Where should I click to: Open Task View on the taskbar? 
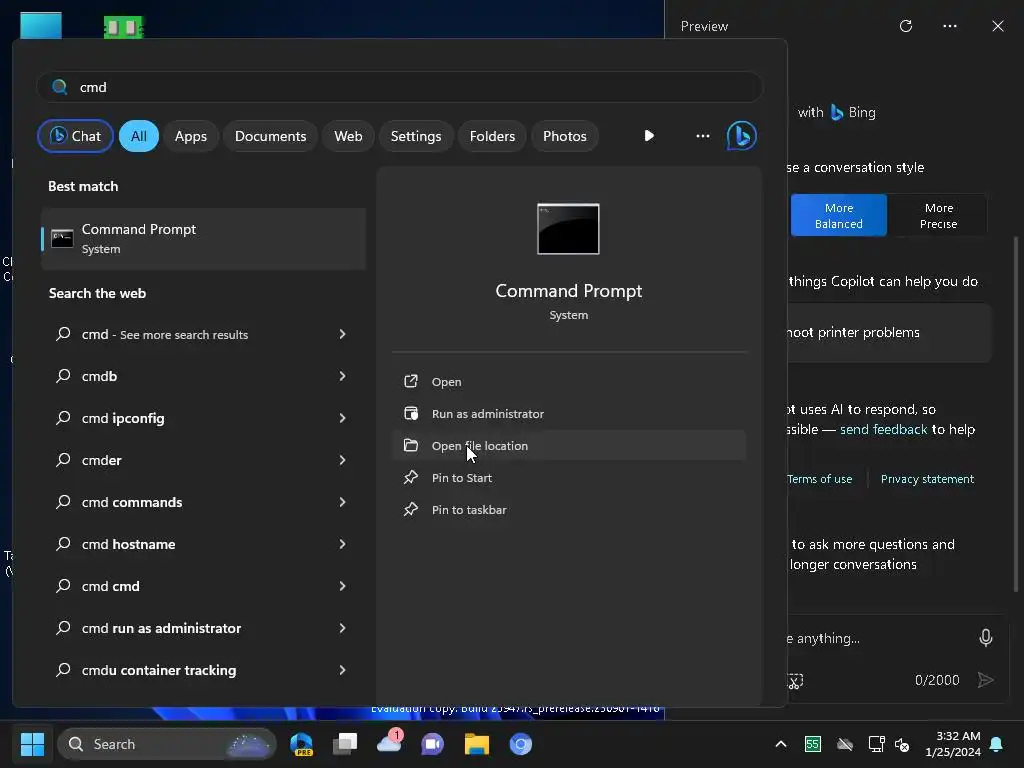[x=345, y=744]
